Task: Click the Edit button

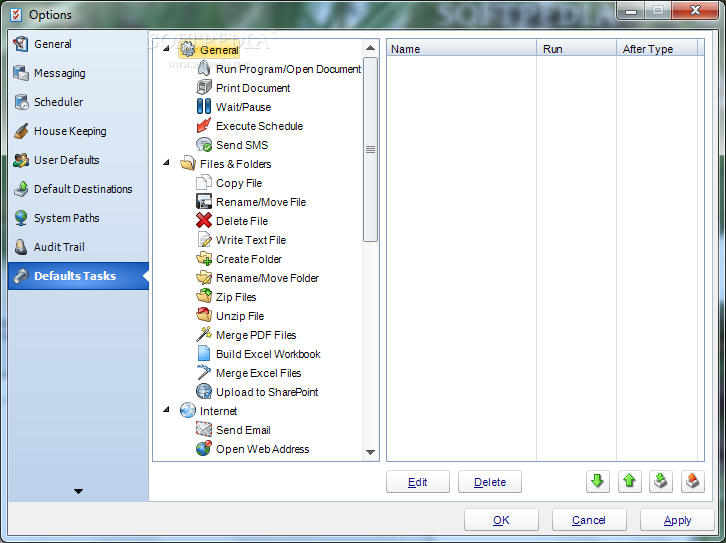Action: (x=418, y=482)
